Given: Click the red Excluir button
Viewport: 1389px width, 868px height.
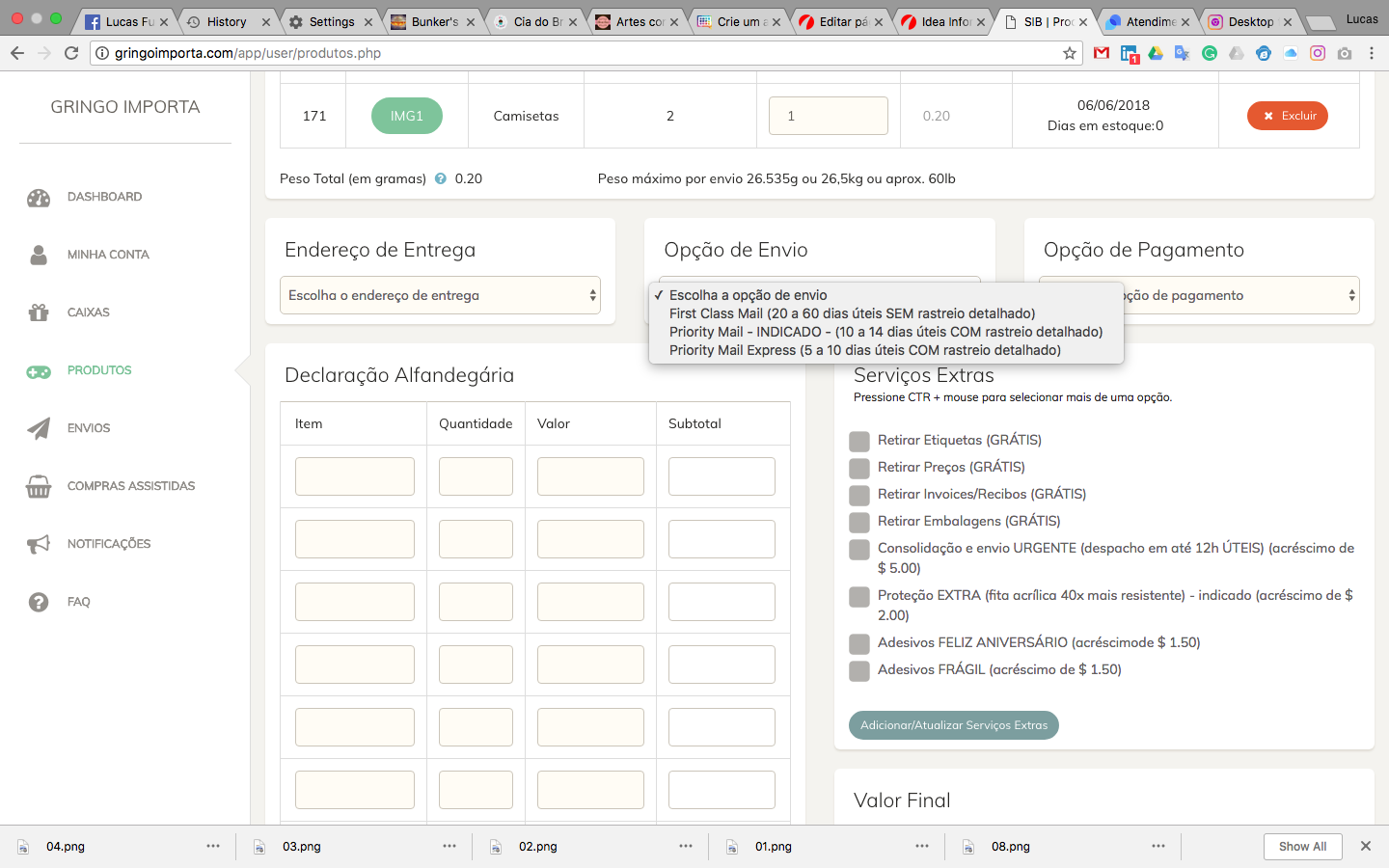Looking at the screenshot, I should click(1288, 116).
